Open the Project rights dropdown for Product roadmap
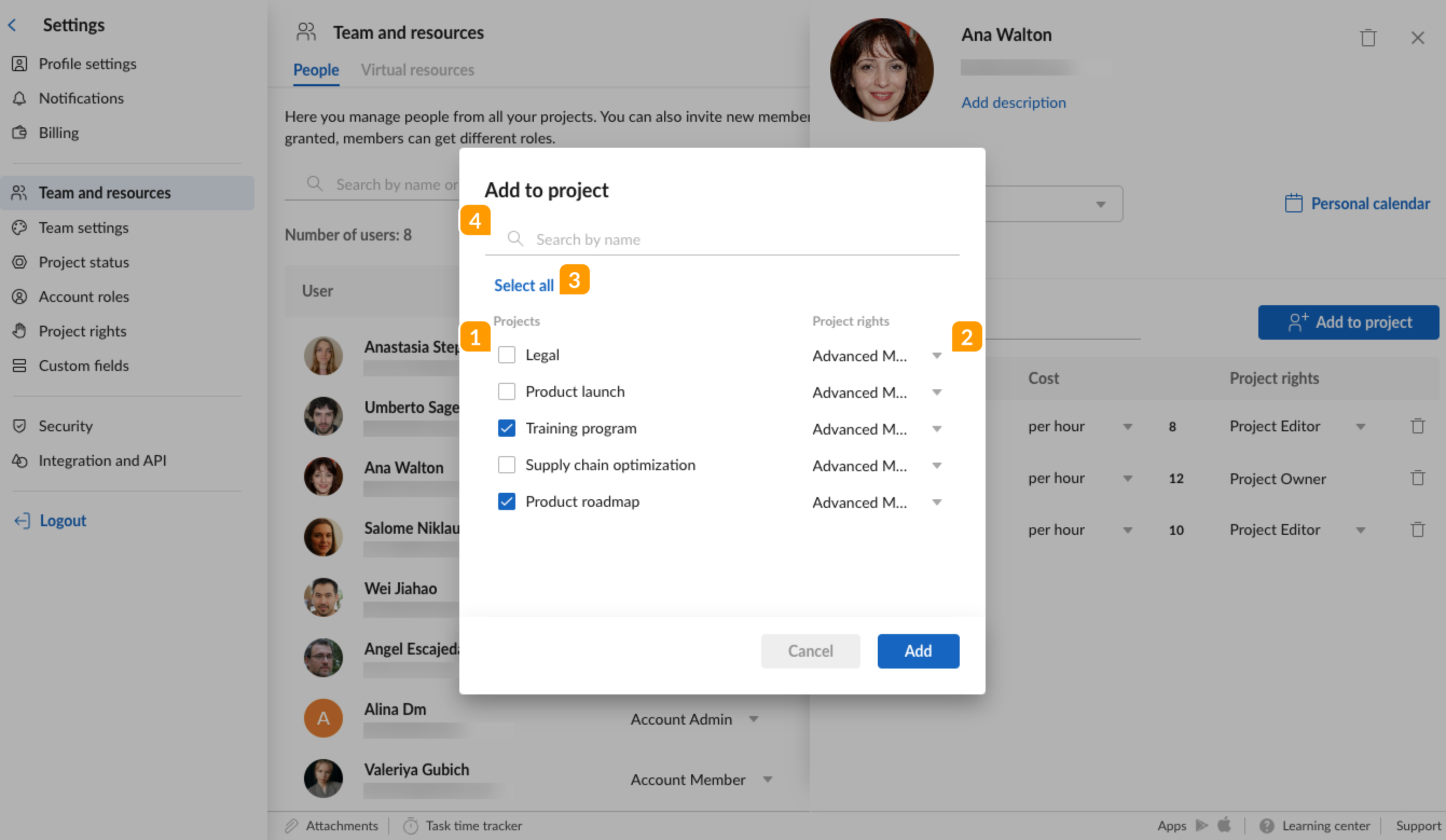 (937, 502)
